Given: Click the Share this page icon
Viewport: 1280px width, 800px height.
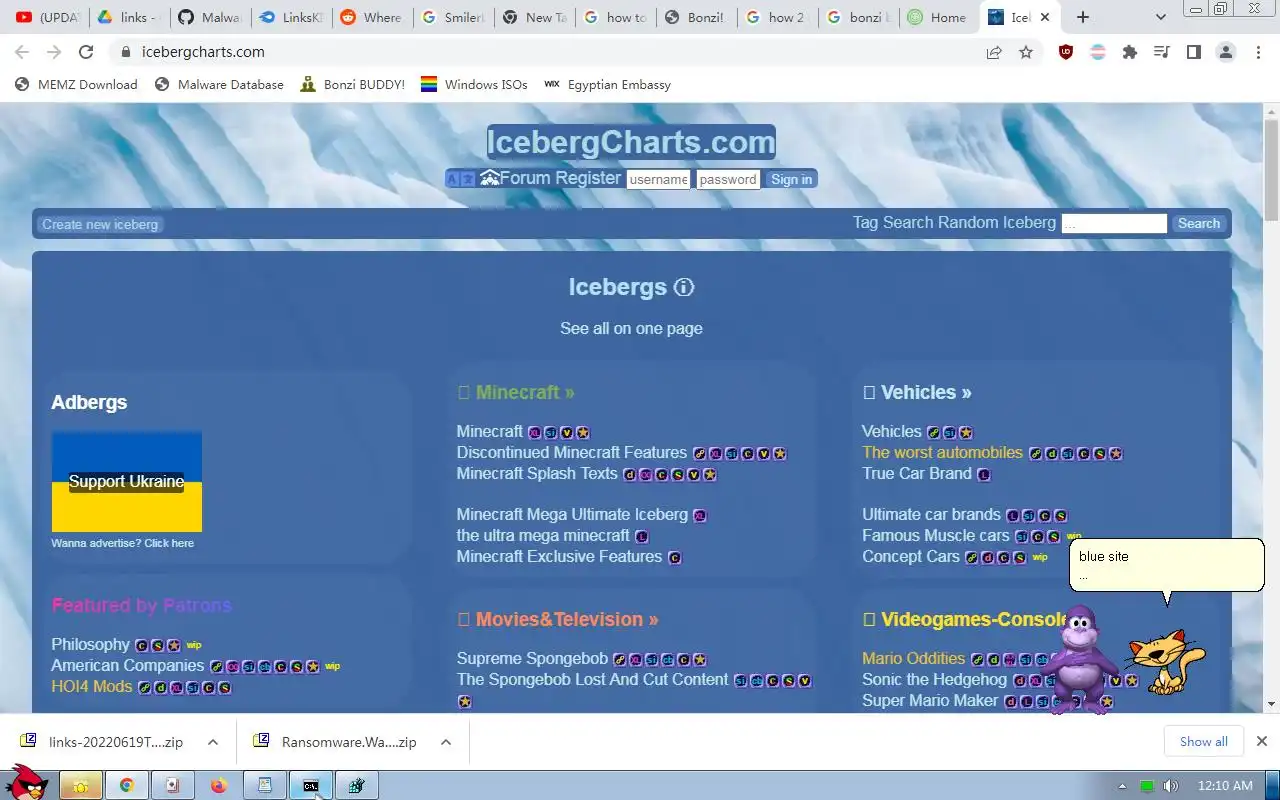Looking at the screenshot, I should [994, 52].
